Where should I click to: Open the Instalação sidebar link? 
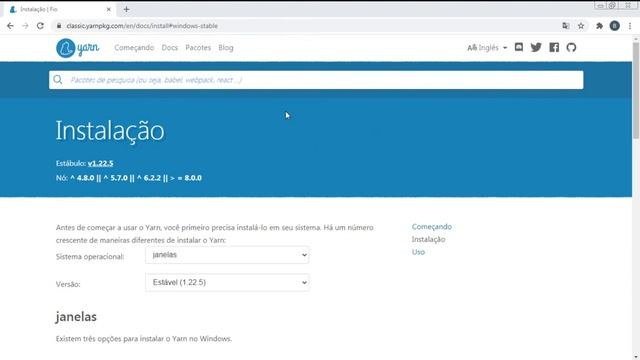428,239
